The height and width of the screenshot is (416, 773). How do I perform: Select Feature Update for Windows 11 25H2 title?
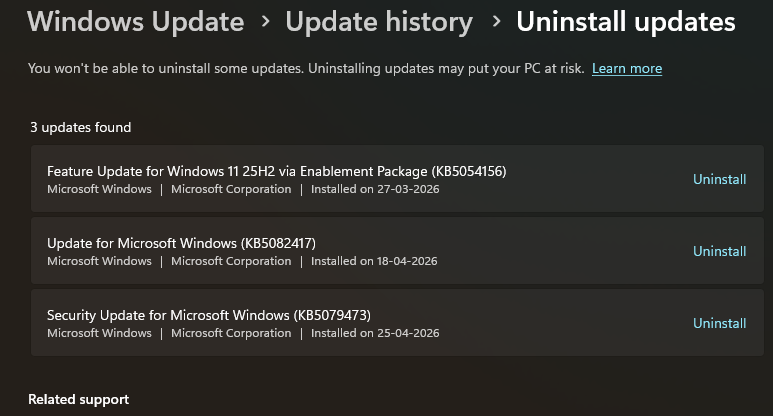click(277, 171)
